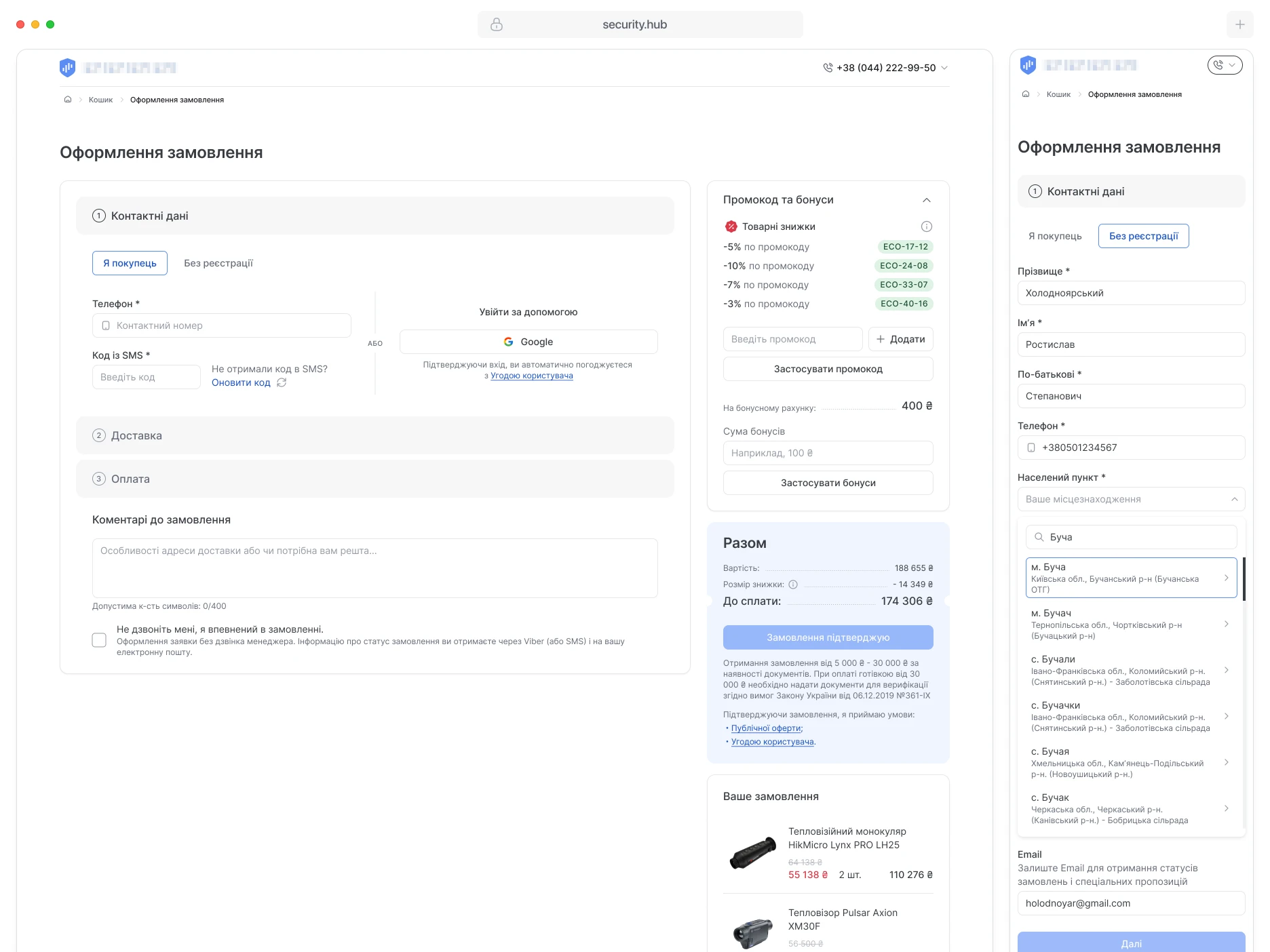Viewport: 1270px width, 952px height.
Task: Click Кошик breadcrumb in desktop view
Action: point(100,100)
